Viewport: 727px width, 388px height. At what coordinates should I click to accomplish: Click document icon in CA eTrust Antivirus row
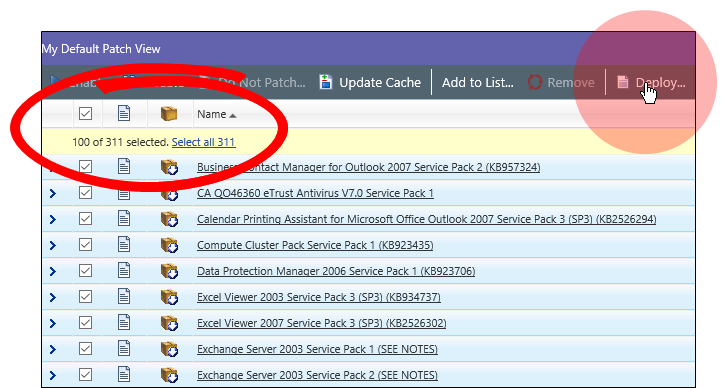pyautogui.click(x=124, y=192)
